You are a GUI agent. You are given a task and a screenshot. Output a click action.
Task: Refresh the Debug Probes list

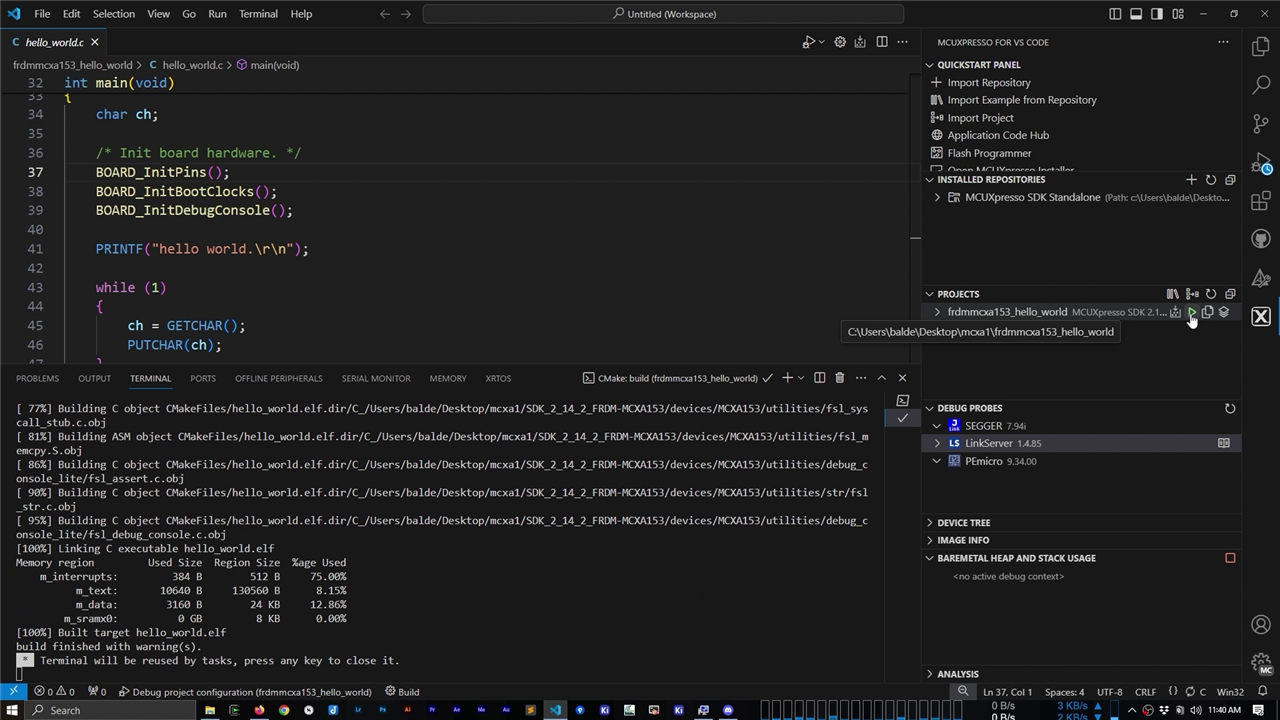[x=1230, y=408]
